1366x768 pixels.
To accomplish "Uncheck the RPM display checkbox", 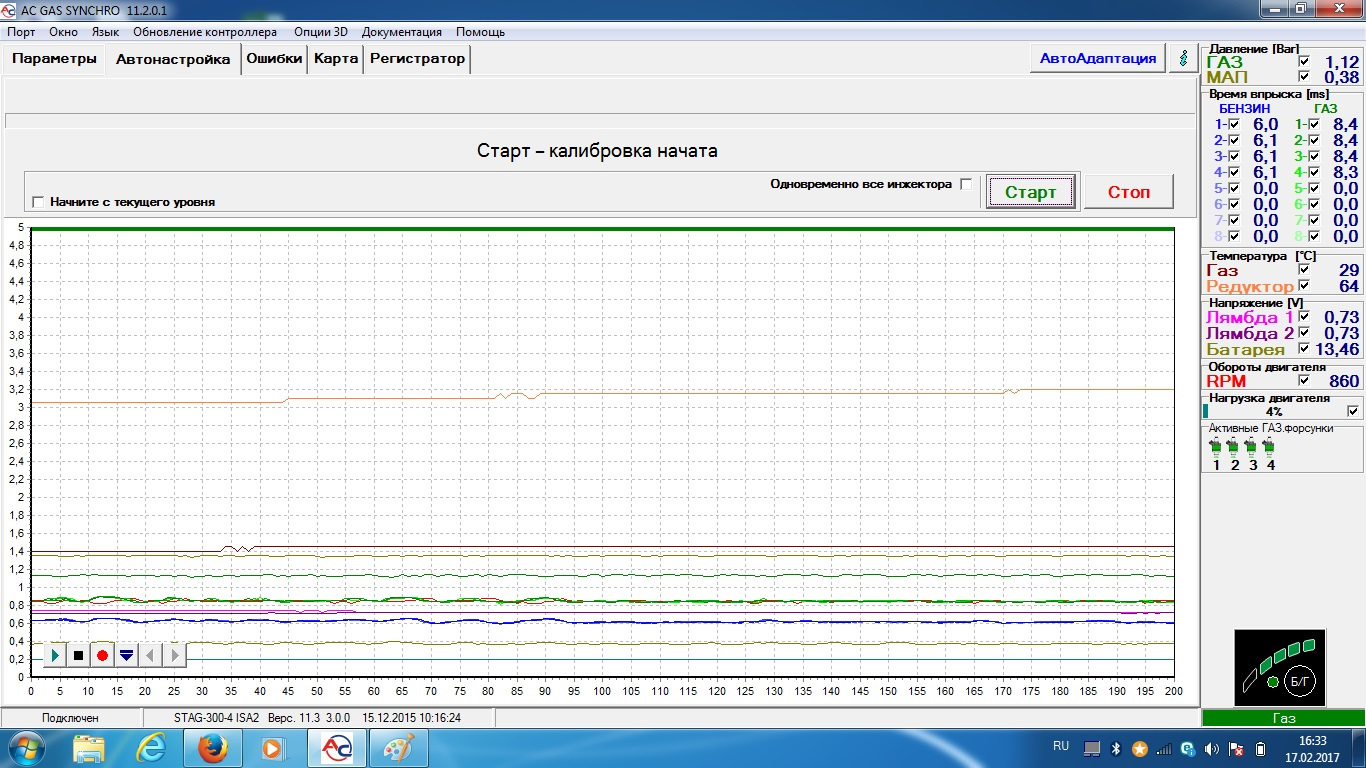I will point(1303,381).
